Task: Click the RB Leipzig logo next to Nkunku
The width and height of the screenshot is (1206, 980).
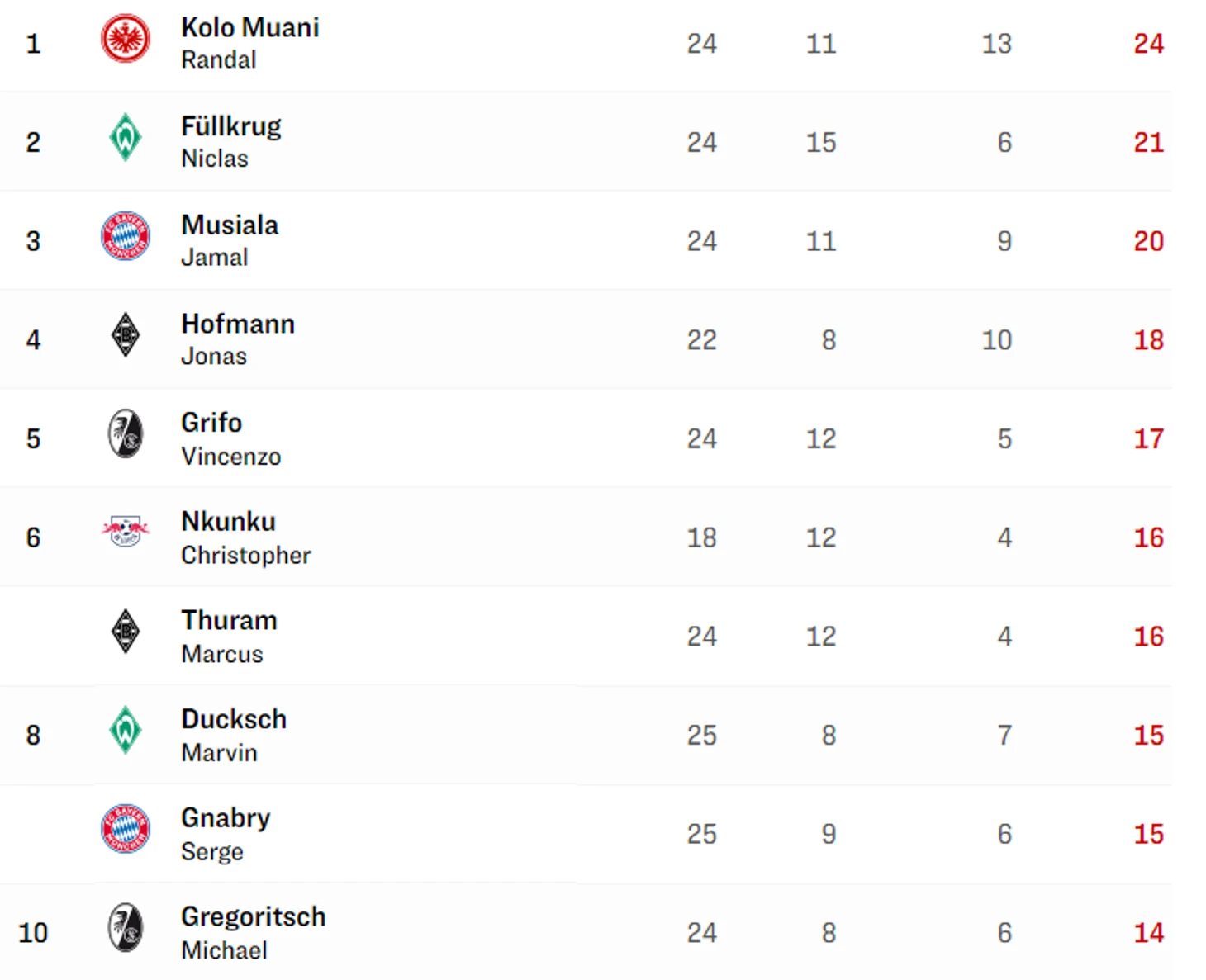Action: point(126,533)
